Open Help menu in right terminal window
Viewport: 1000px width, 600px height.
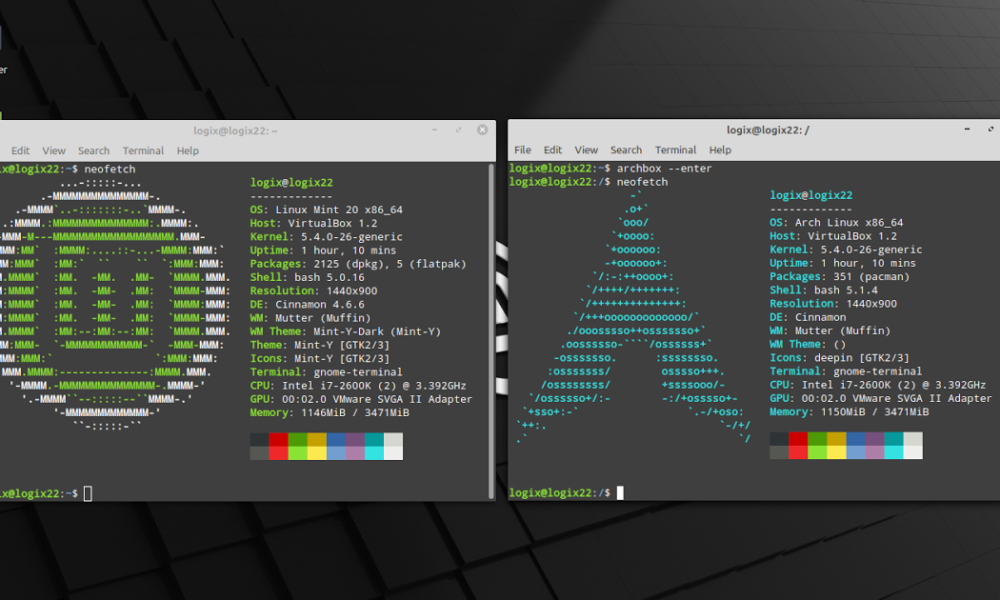[x=720, y=150]
